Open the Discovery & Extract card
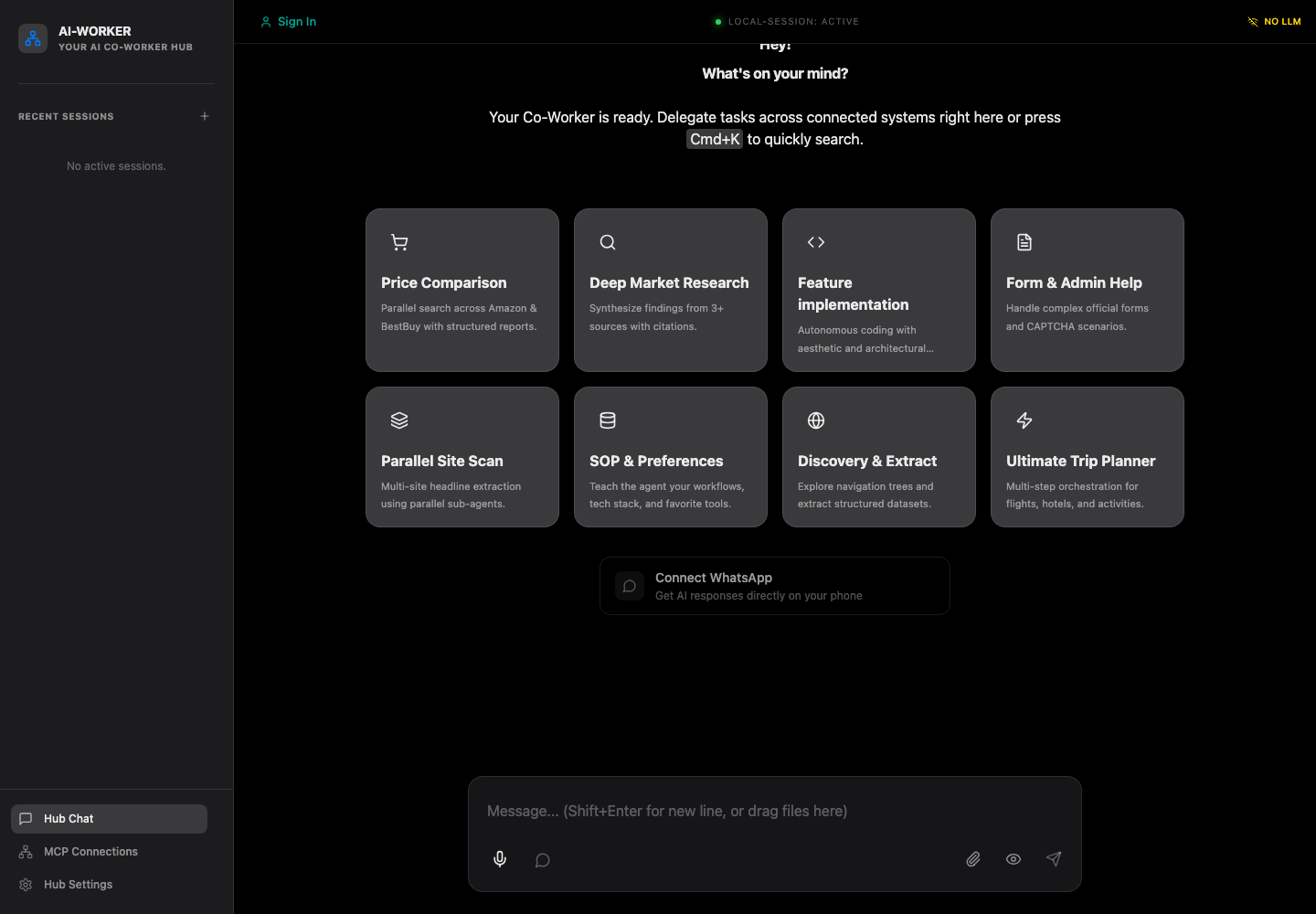 [x=879, y=457]
